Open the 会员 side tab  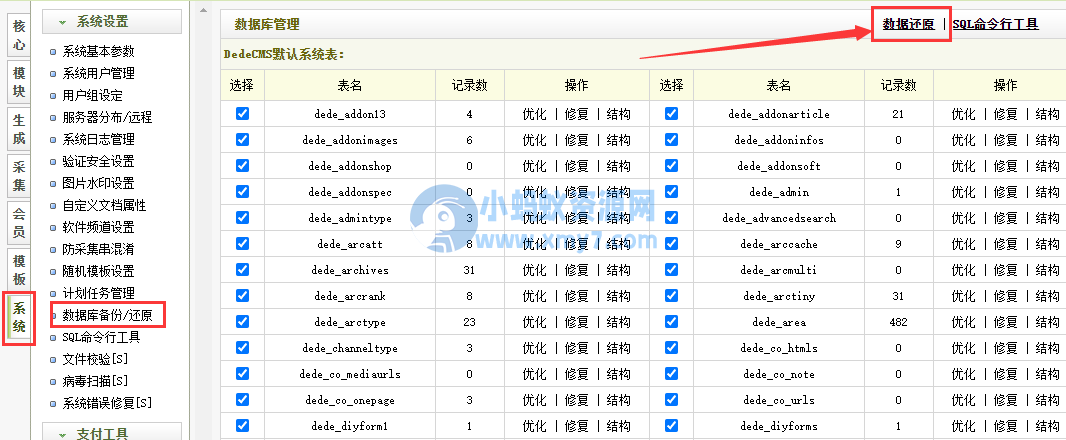(19, 222)
